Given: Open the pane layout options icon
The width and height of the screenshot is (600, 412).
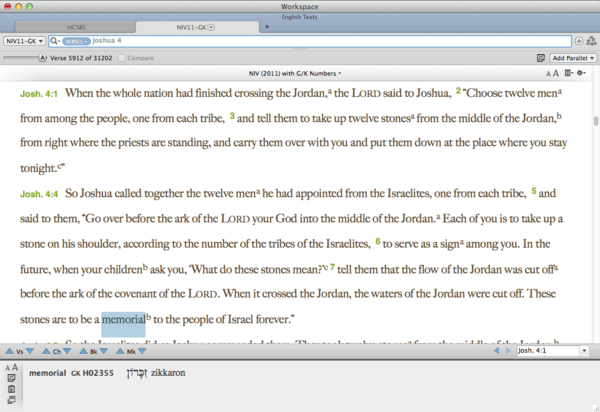Looking at the screenshot, I should (569, 73).
